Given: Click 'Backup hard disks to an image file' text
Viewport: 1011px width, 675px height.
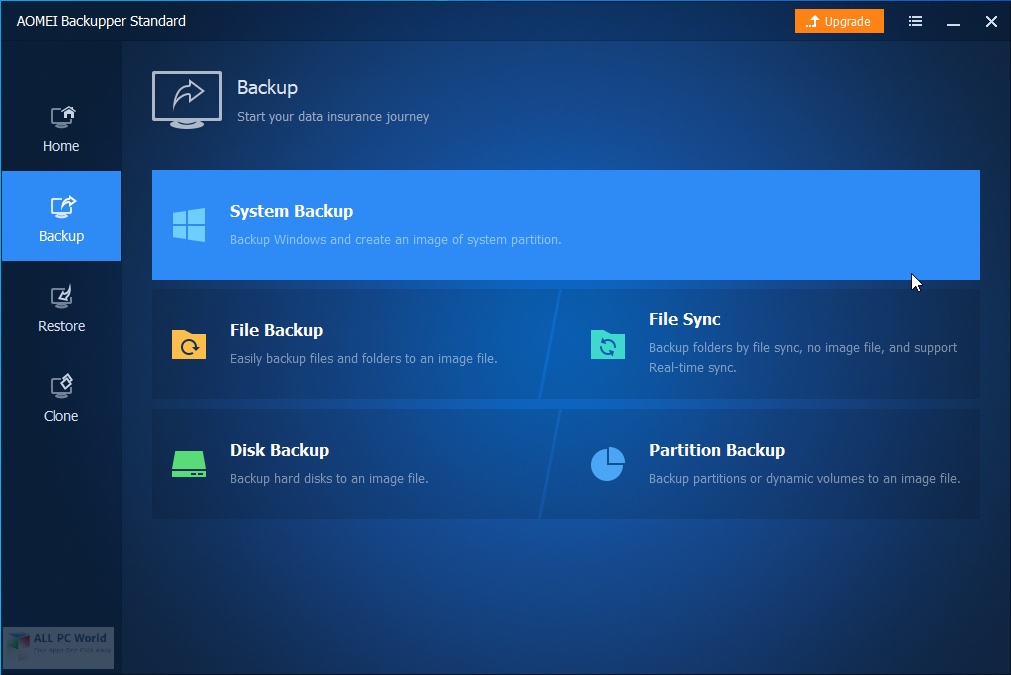Looking at the screenshot, I should click(x=329, y=478).
